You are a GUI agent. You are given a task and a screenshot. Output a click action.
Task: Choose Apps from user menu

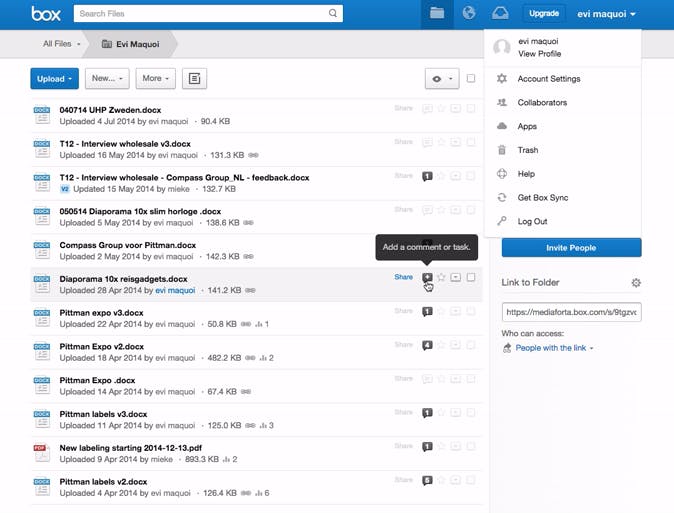[527, 126]
